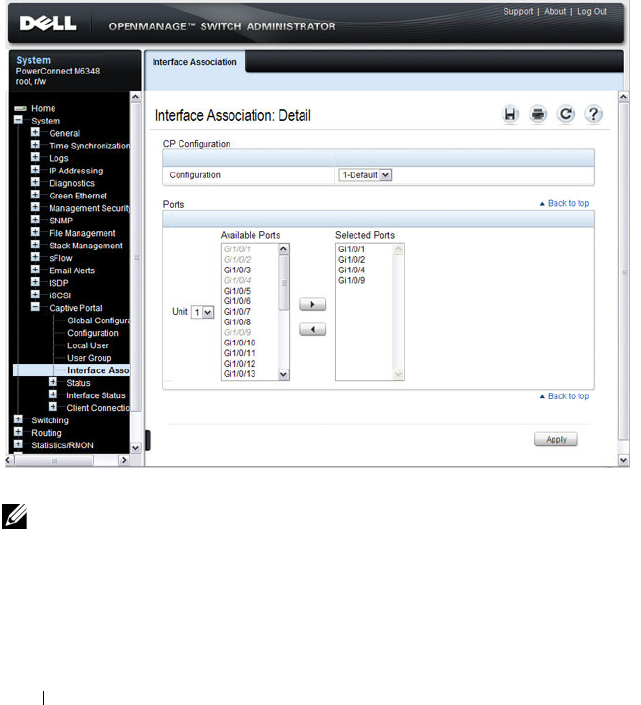641x705 pixels.
Task: Click Available Ports list scroll-up arrow
Action: pos(284,249)
